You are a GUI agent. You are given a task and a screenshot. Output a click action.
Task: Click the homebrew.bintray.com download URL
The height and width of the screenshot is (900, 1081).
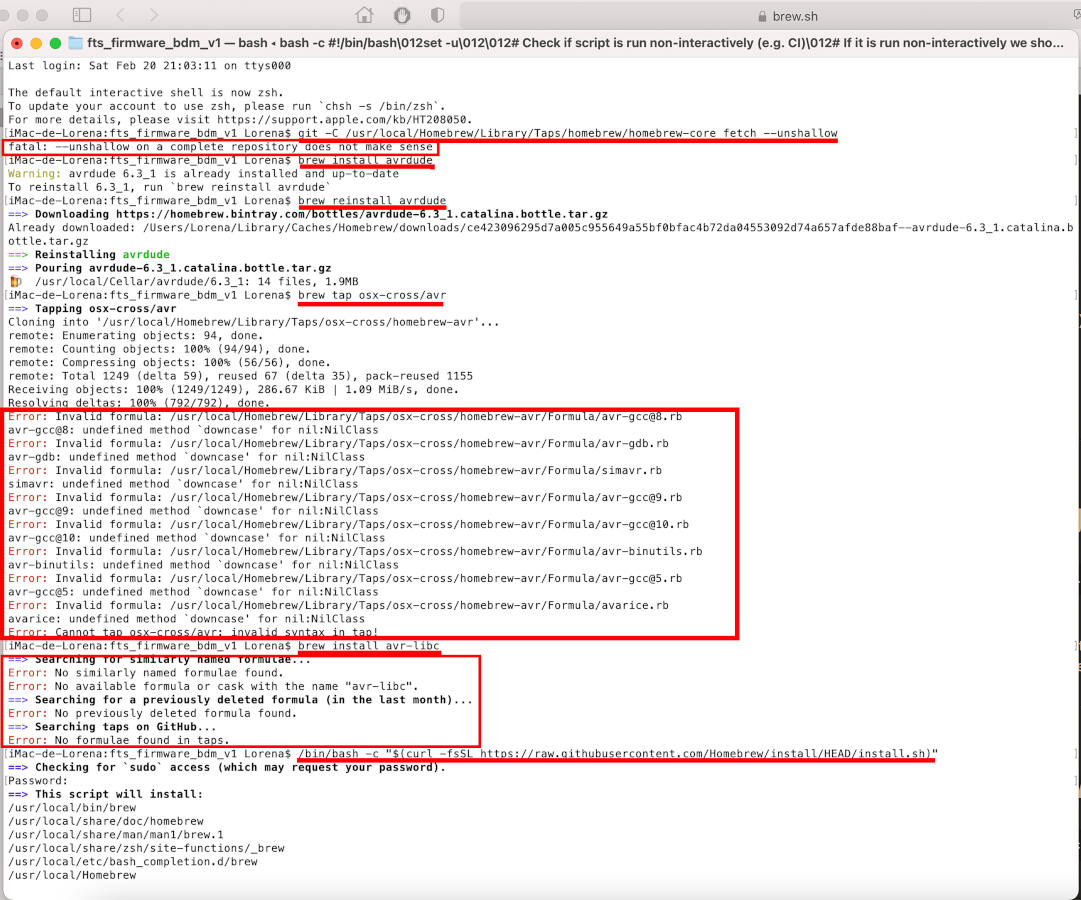(x=362, y=214)
